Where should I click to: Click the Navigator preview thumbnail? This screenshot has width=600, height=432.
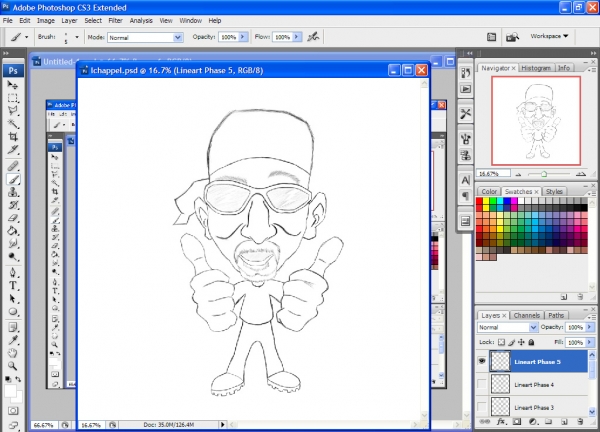tap(536, 121)
